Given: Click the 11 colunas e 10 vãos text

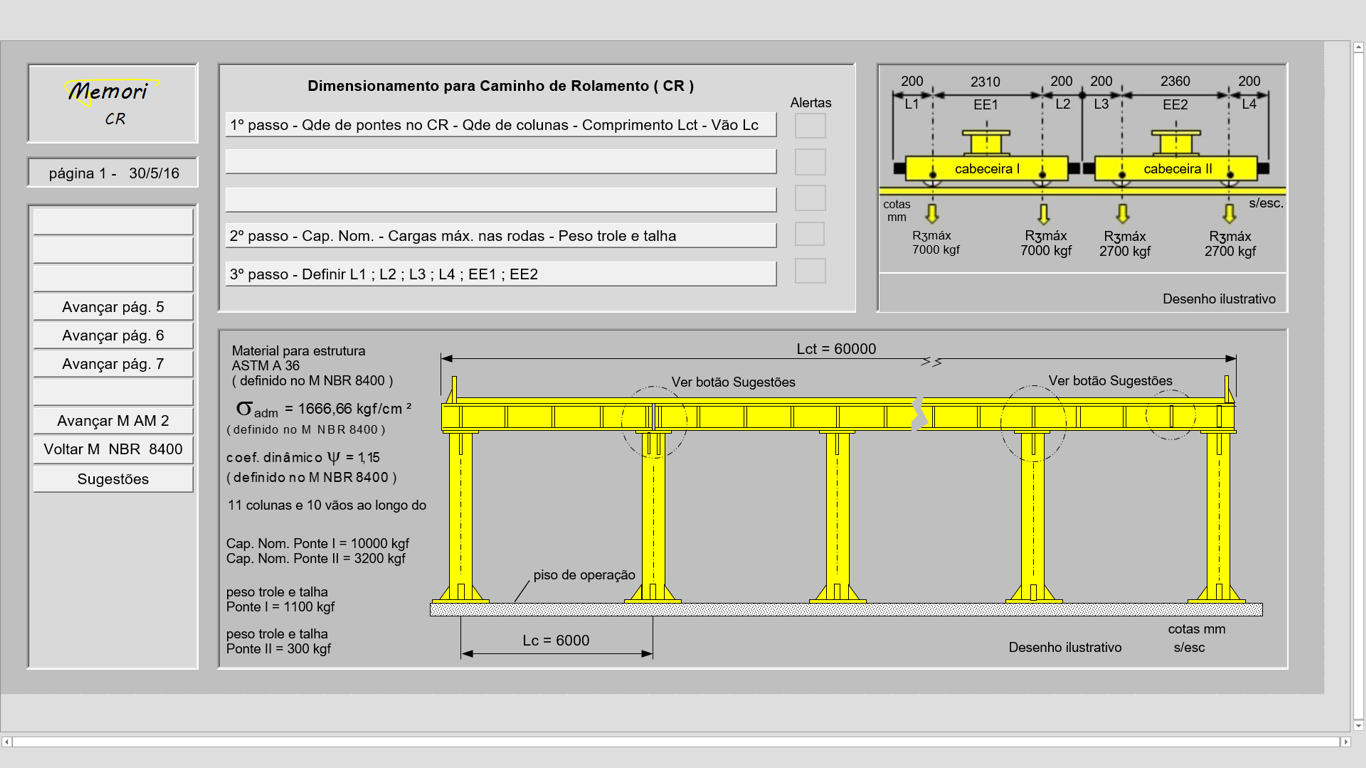Looking at the screenshot, I should (x=327, y=505).
